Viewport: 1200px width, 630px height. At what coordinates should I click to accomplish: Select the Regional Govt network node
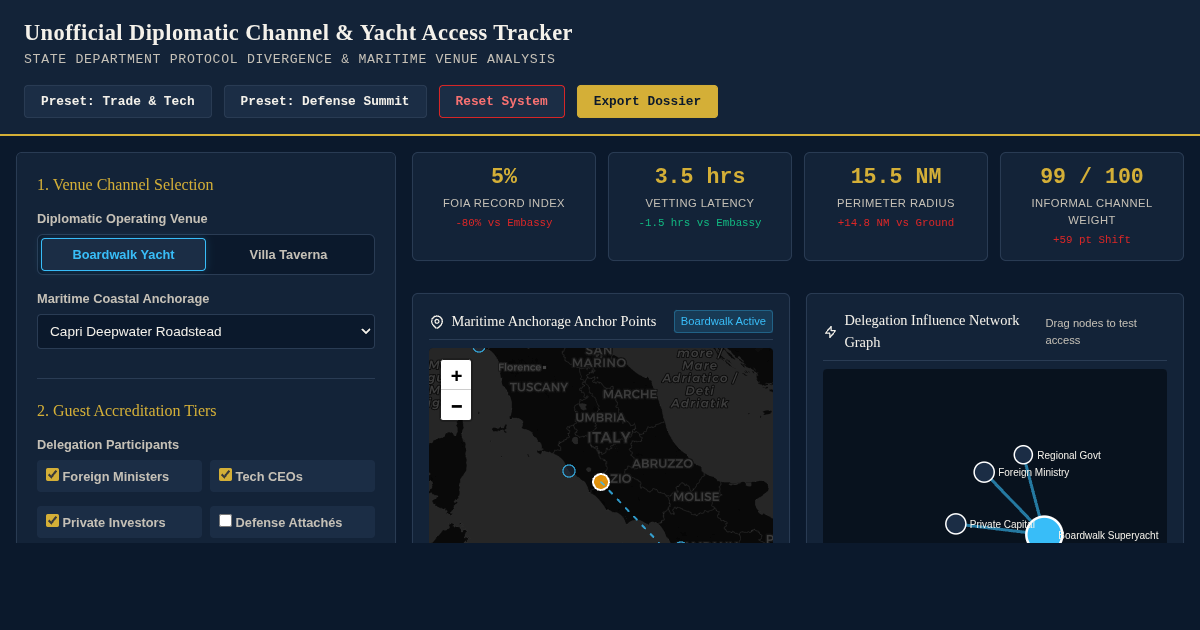coord(1023,455)
